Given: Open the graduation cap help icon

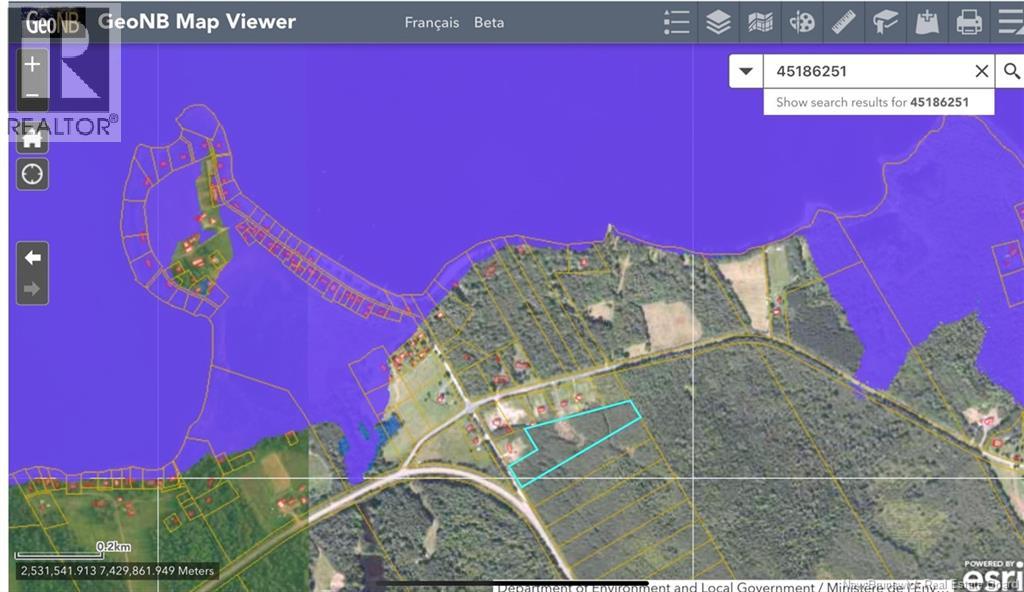Looking at the screenshot, I should 885,22.
